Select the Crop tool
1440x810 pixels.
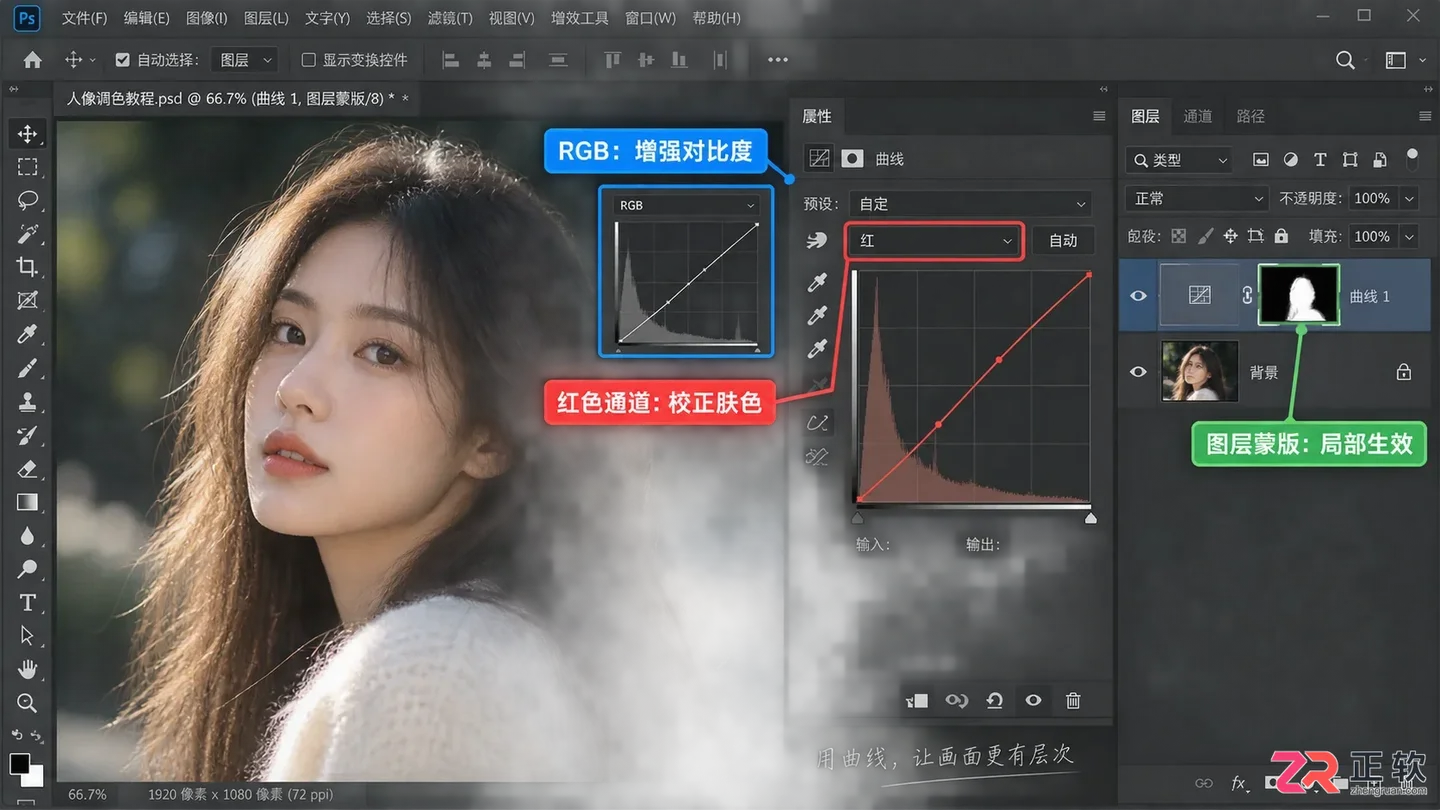click(27, 267)
